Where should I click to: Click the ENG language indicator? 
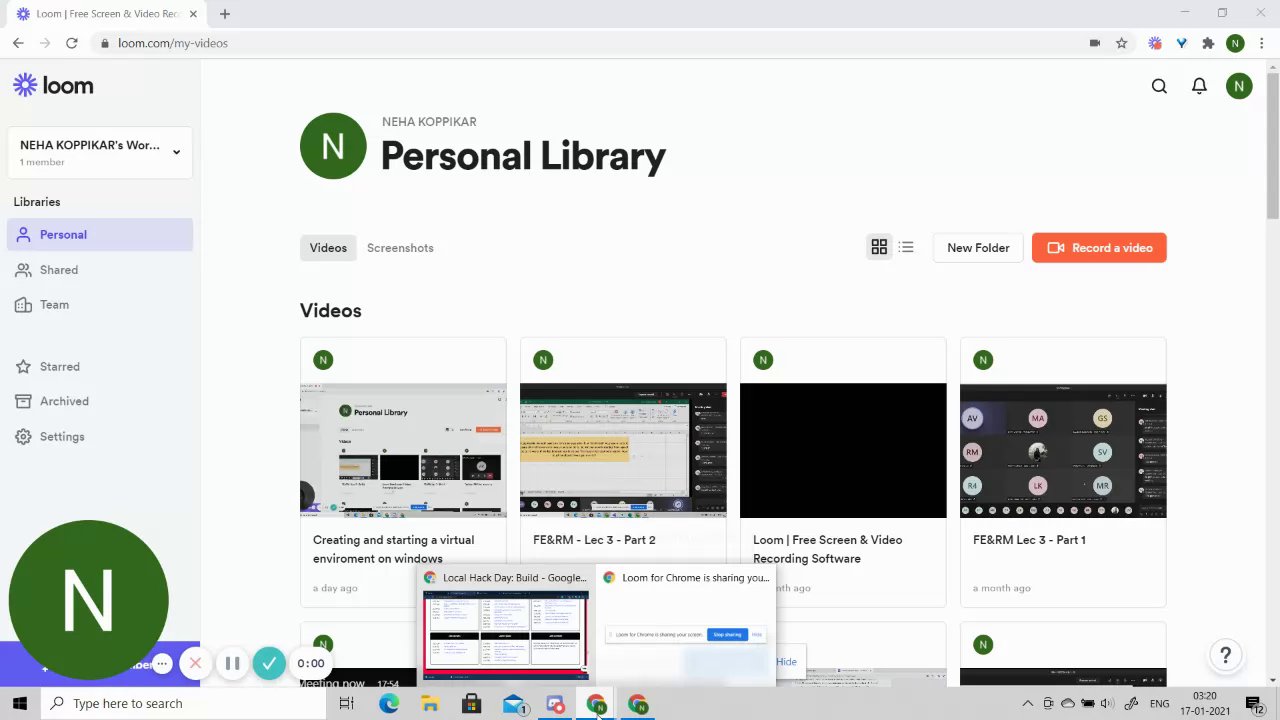pyautogui.click(x=1160, y=704)
